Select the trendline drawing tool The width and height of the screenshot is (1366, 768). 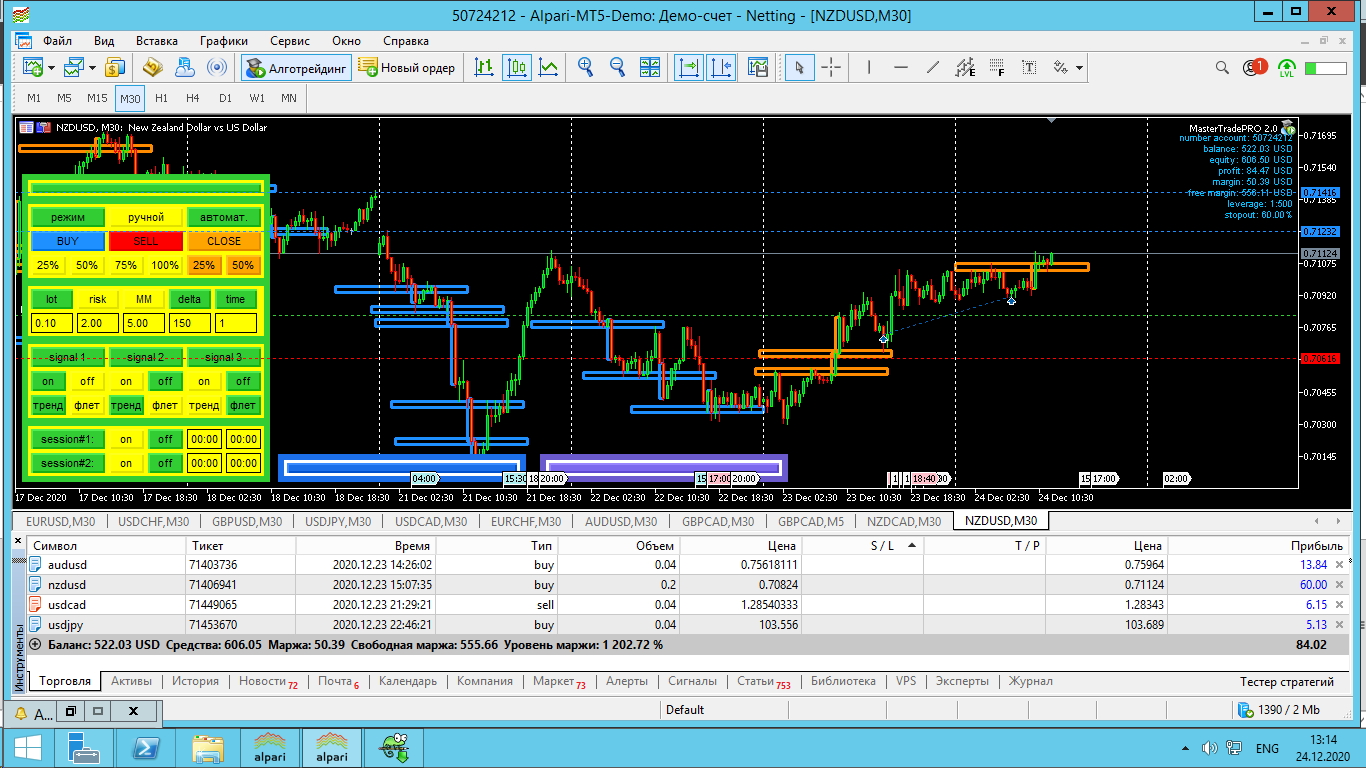(x=933, y=68)
